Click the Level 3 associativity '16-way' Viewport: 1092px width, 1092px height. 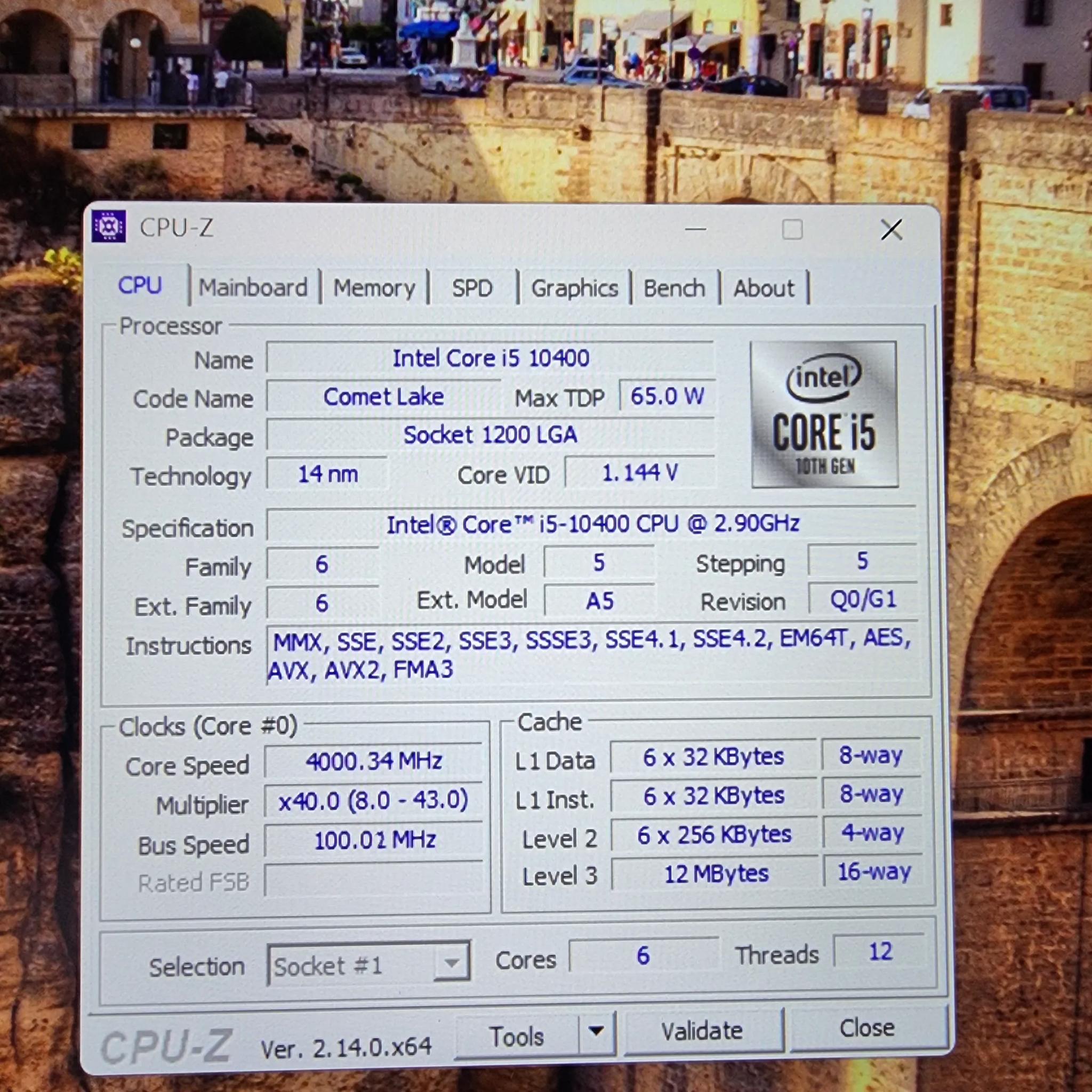pos(874,872)
